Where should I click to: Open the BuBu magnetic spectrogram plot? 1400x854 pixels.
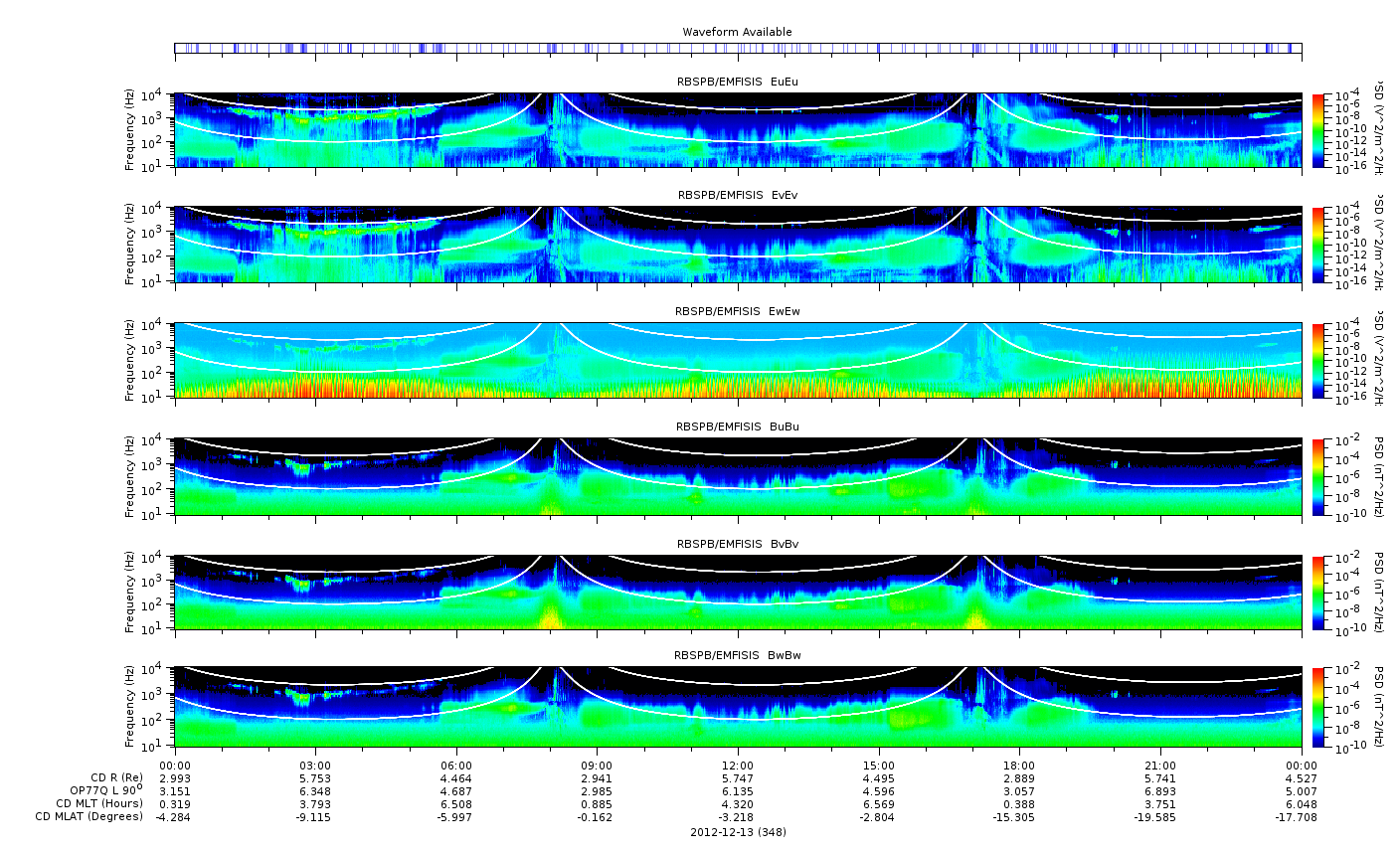pyautogui.click(x=738, y=476)
